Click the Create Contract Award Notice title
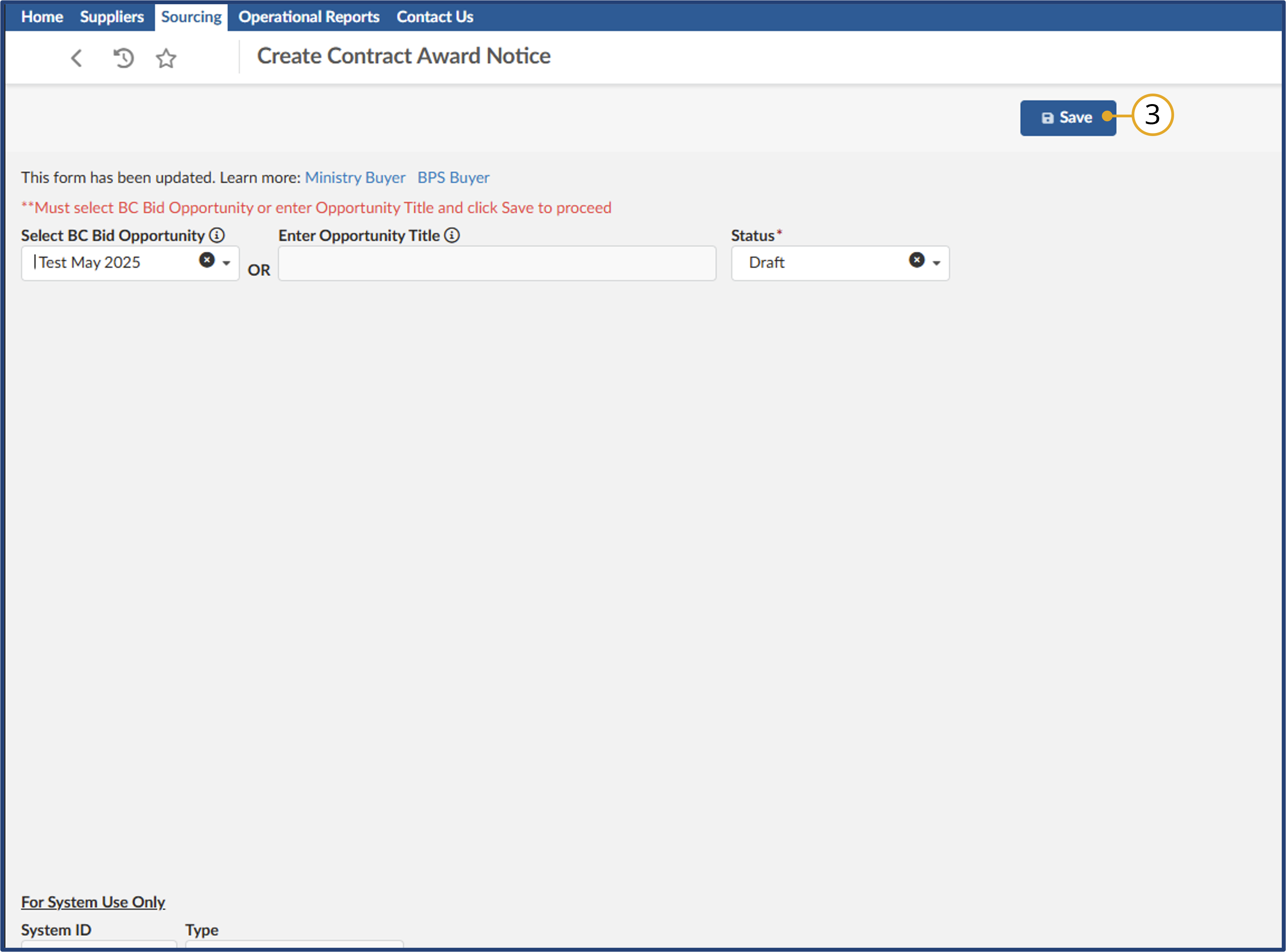The image size is (1286, 952). 404,56
